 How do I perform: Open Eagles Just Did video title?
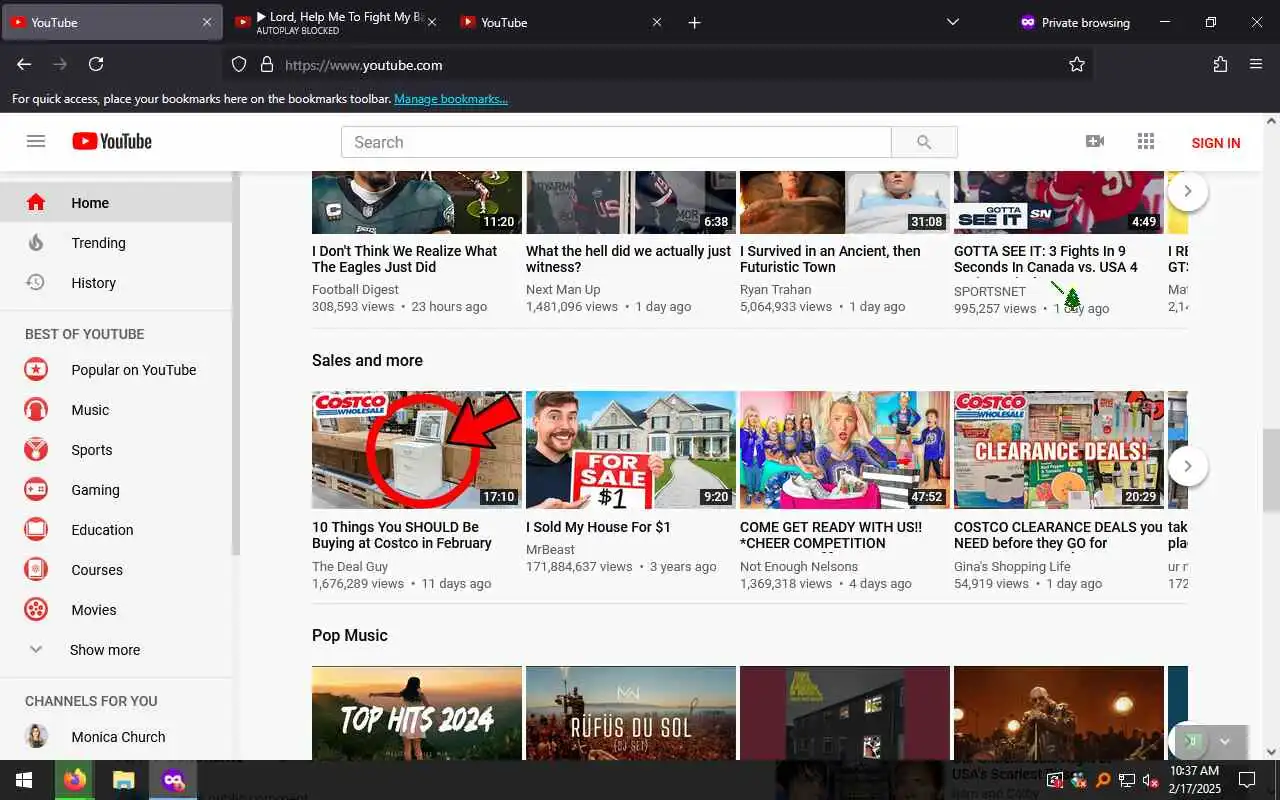405,259
